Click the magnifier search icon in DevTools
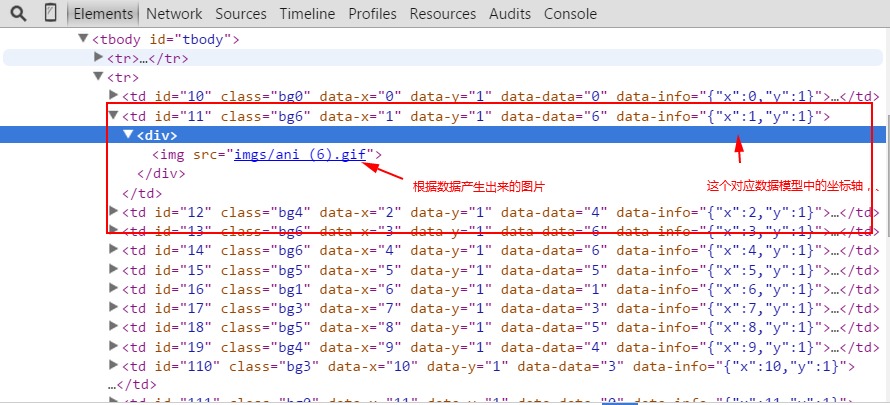This screenshot has width=890, height=405. (18, 14)
